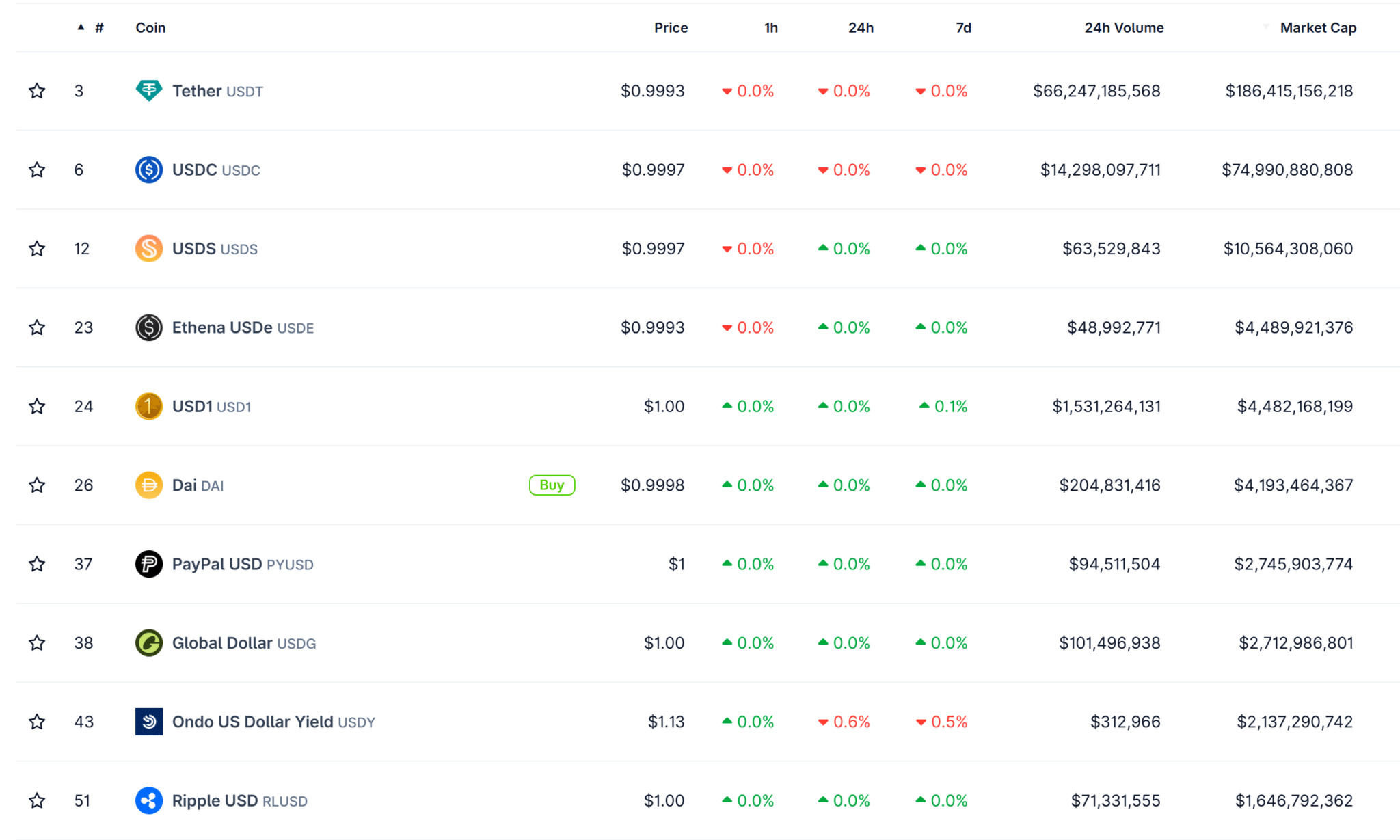
Task: Click PayPal USD volume $94,511,504
Action: click(x=1114, y=564)
